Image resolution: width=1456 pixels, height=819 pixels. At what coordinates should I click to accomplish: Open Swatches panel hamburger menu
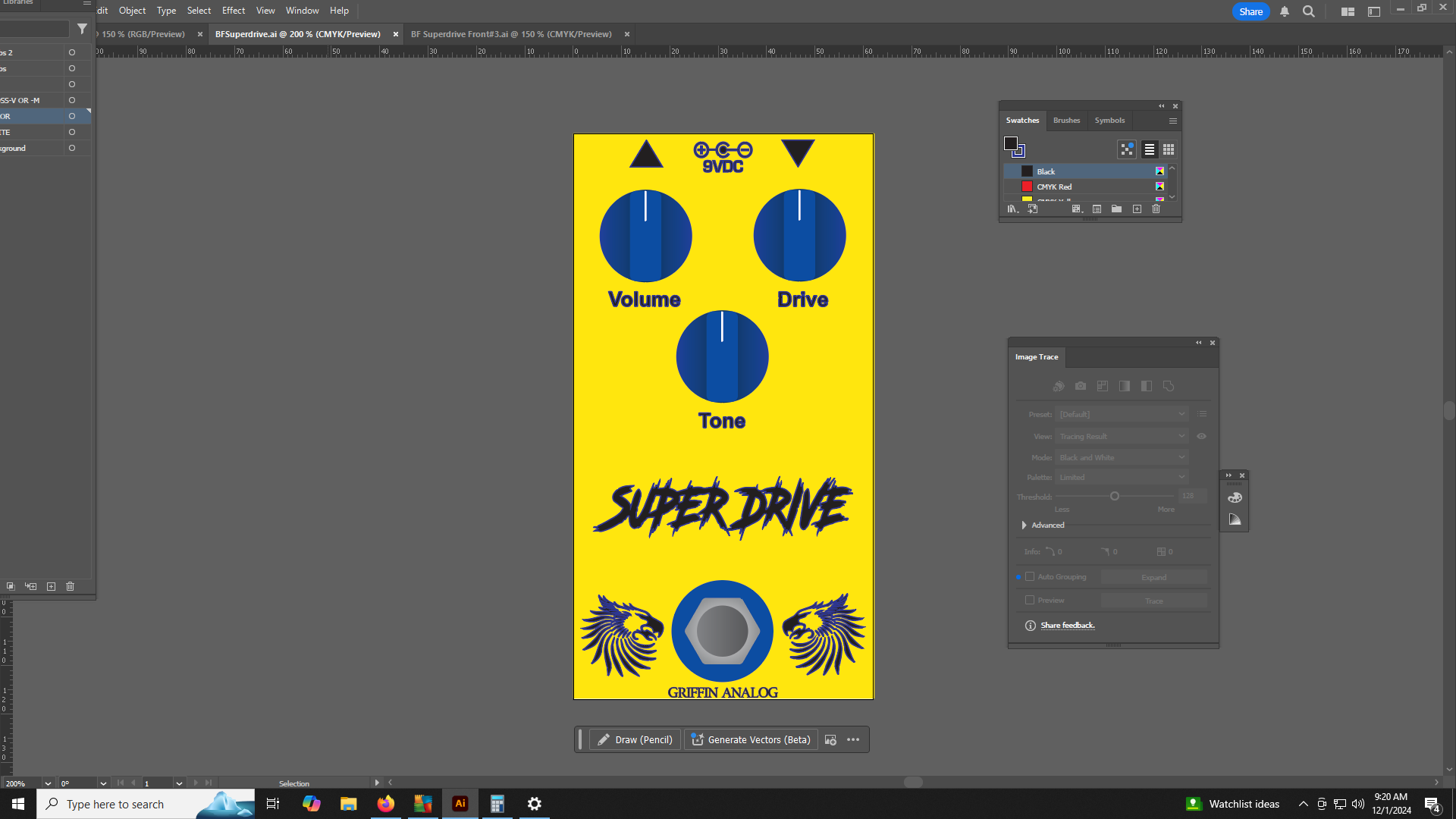(x=1173, y=121)
